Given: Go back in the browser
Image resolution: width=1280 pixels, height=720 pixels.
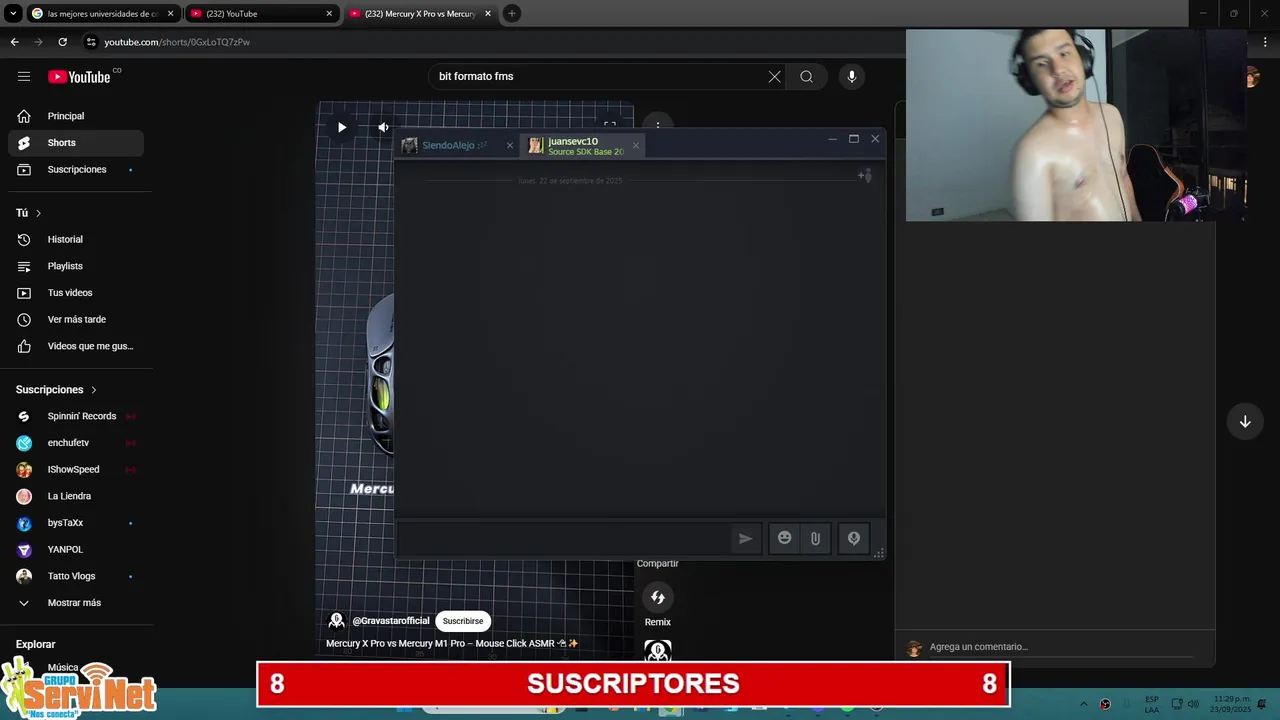Looking at the screenshot, I should pos(14,42).
